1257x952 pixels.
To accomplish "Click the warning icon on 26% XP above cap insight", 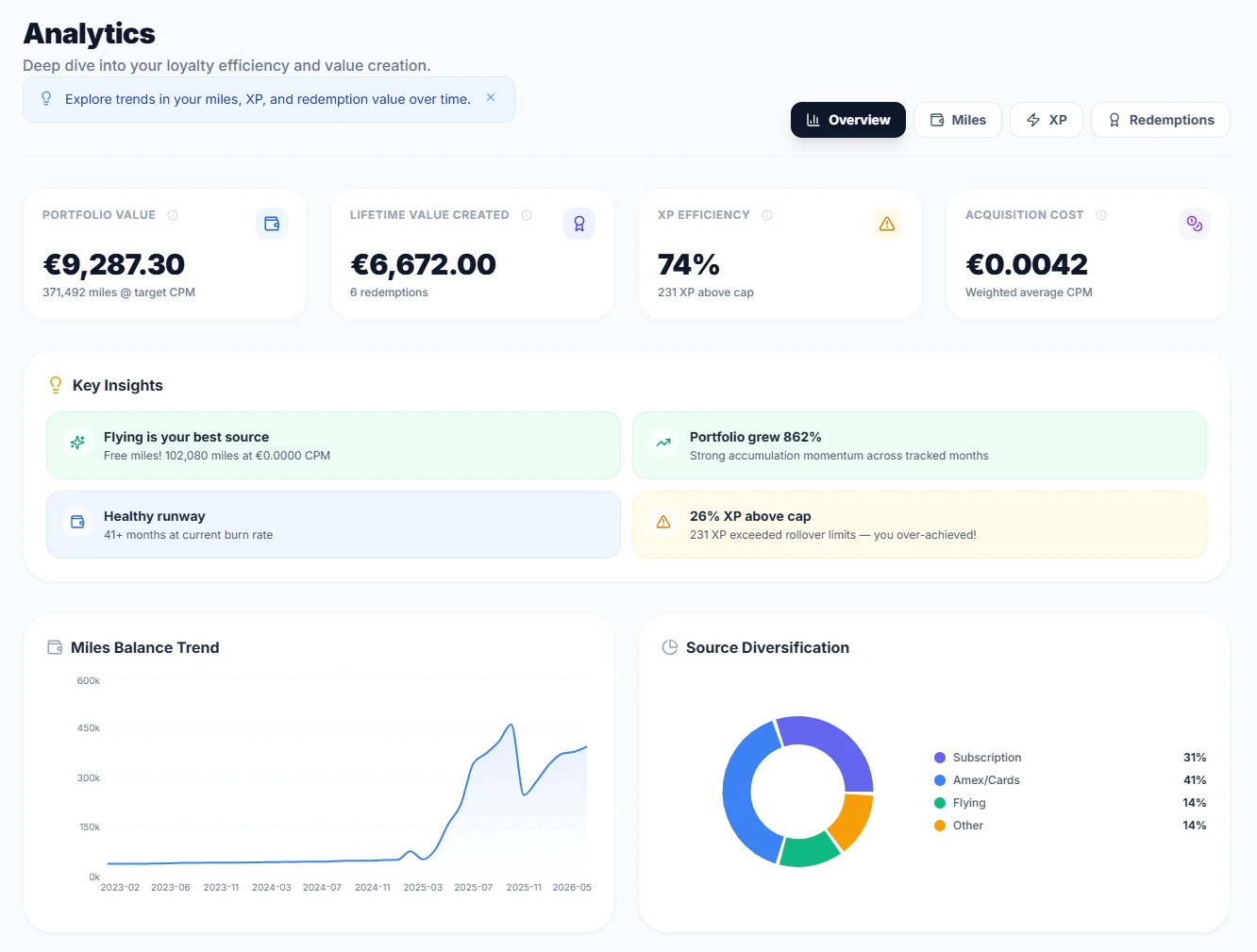I will (662, 522).
